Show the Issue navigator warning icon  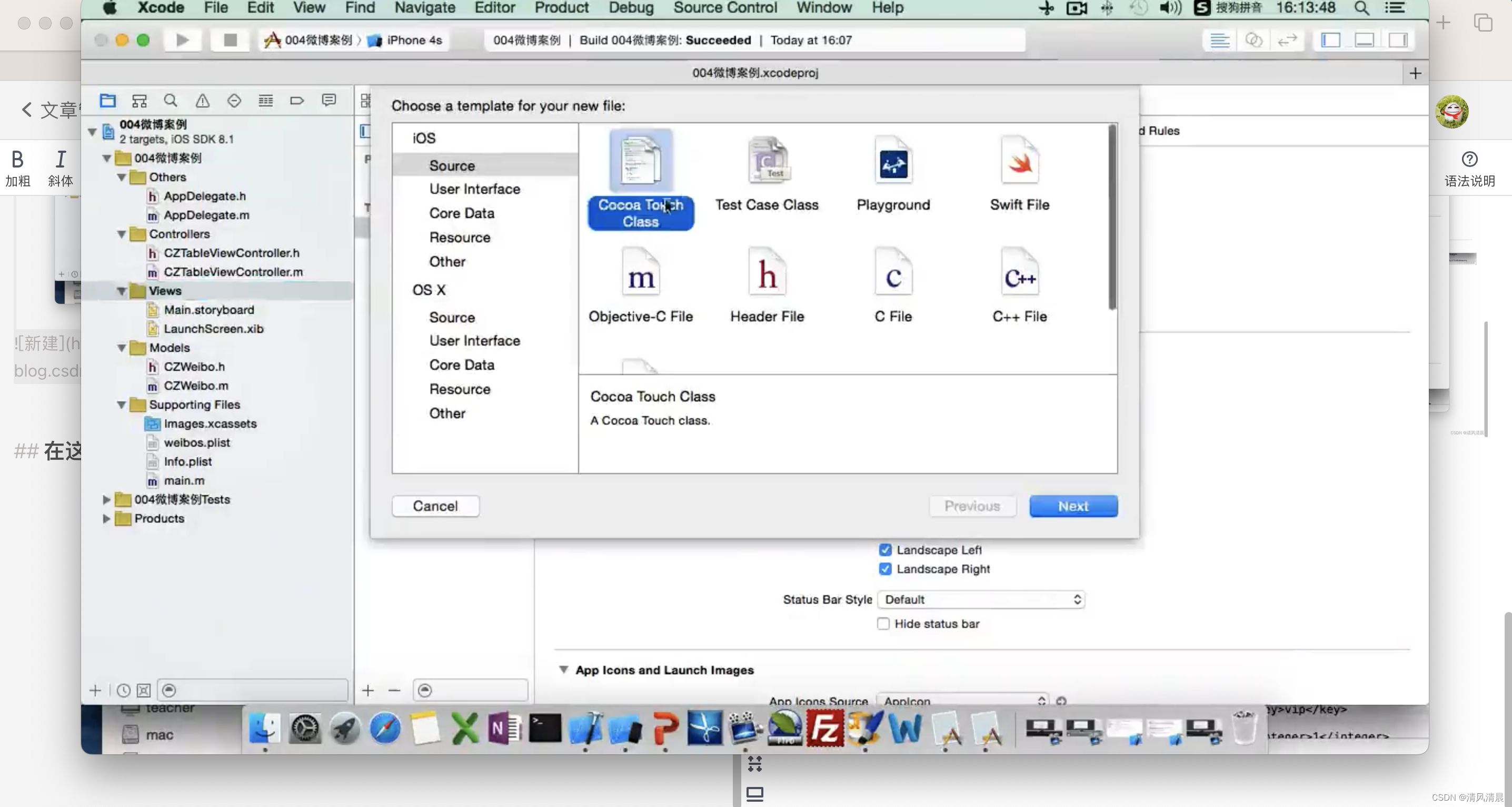pyautogui.click(x=203, y=101)
